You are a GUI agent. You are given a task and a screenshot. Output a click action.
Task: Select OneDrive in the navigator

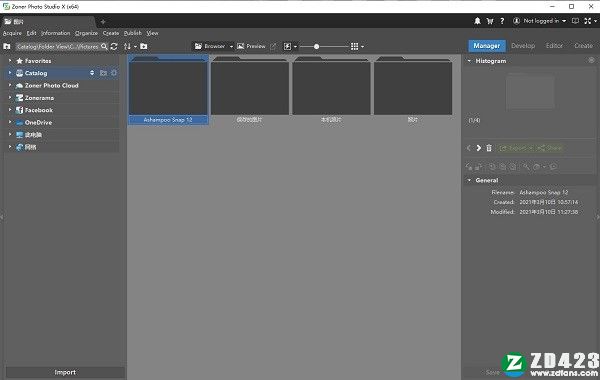38,122
